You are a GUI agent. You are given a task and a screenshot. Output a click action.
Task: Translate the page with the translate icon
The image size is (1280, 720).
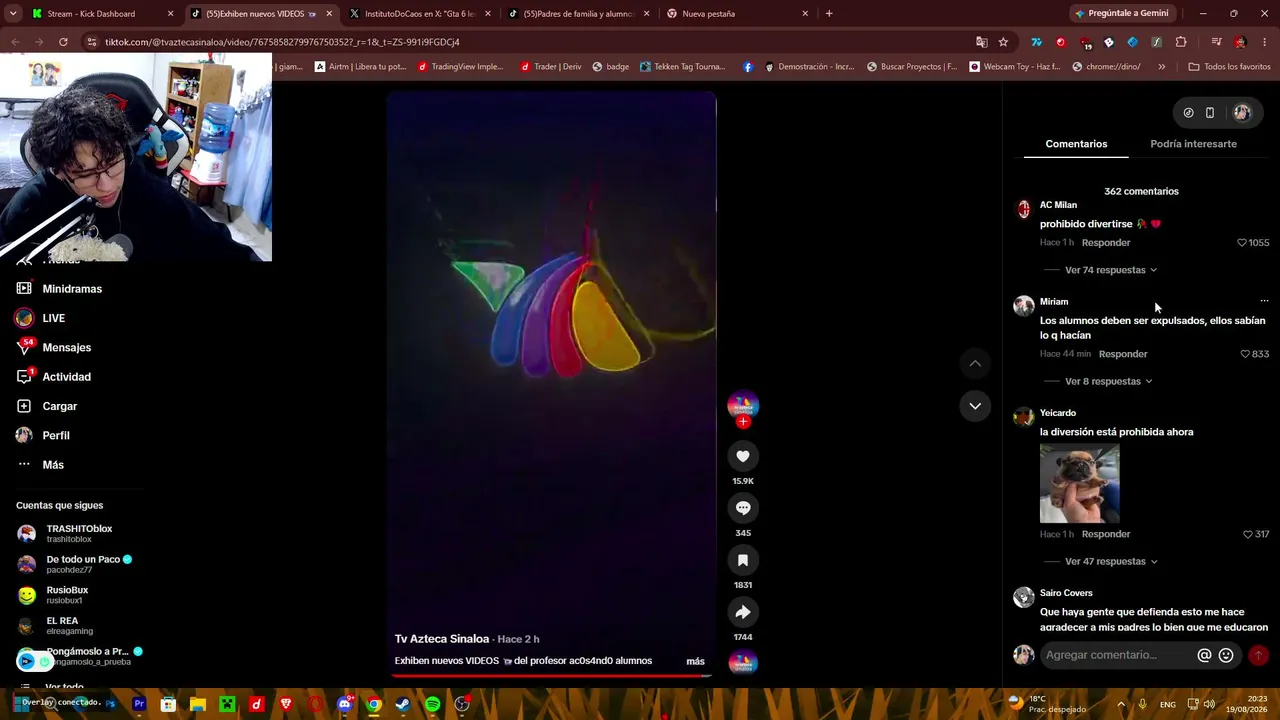(981, 42)
